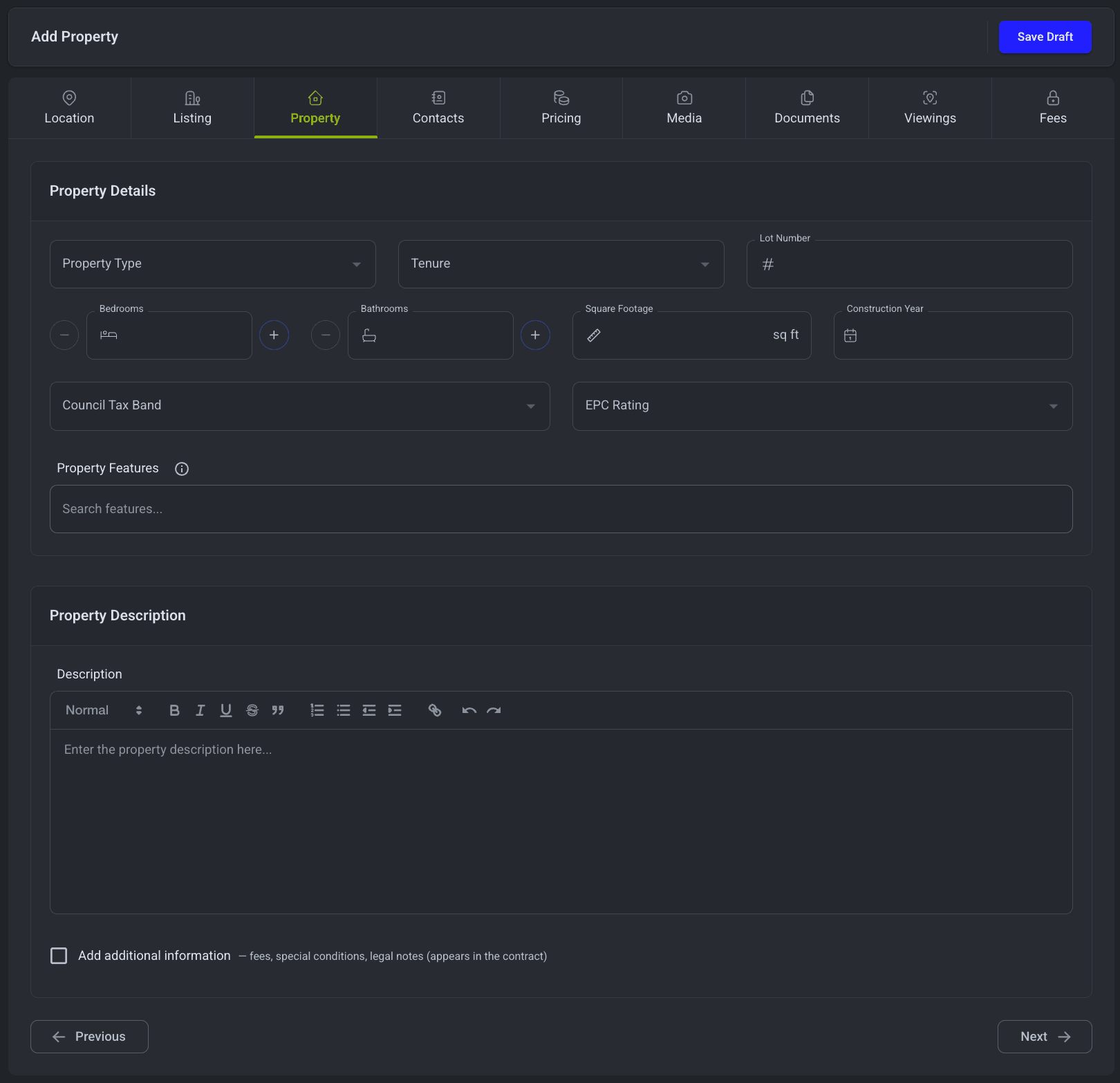Go to the Viewings tab
The height and width of the screenshot is (1083, 1120).
(x=930, y=108)
